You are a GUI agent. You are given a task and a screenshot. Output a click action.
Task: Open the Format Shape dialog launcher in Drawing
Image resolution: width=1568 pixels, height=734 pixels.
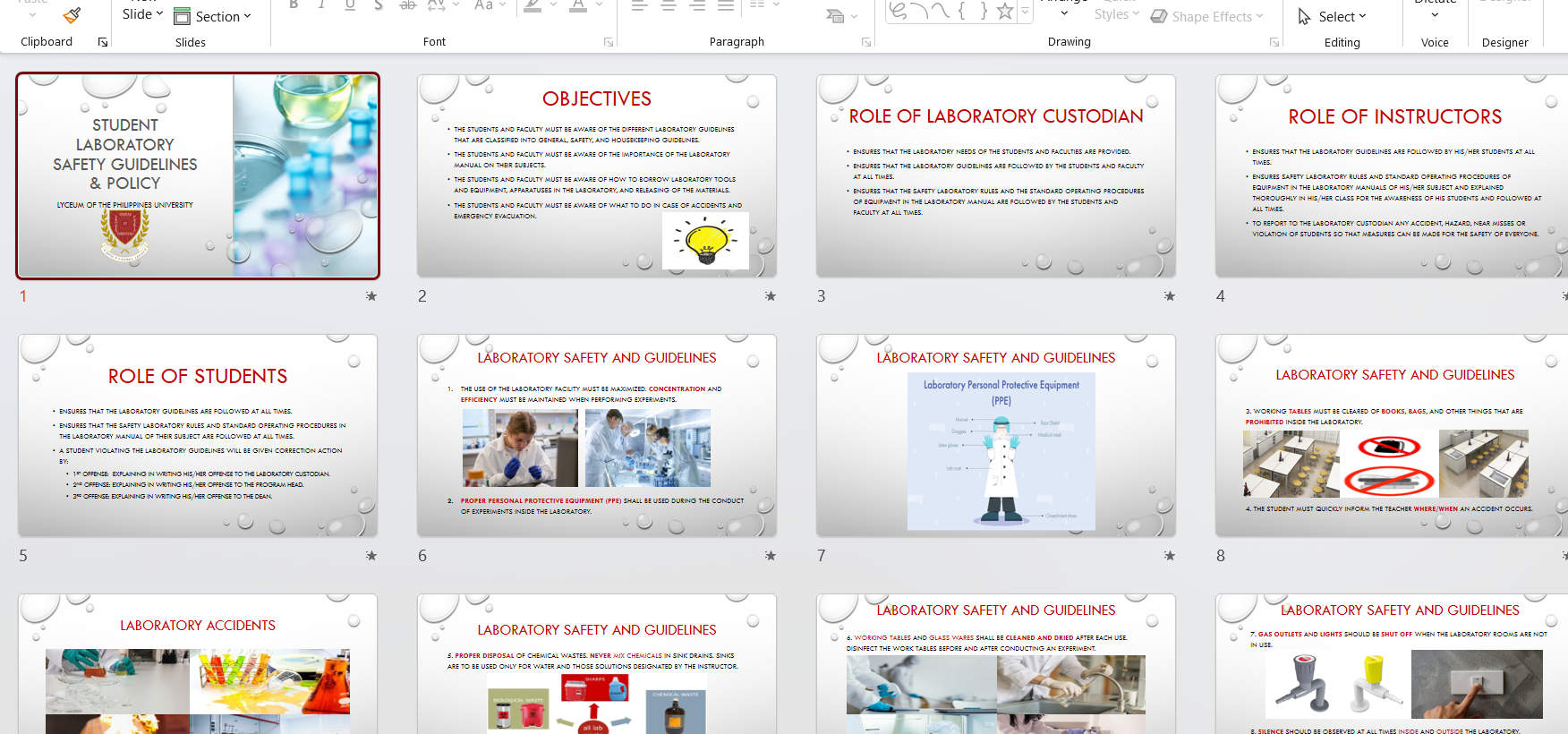pos(1274,42)
